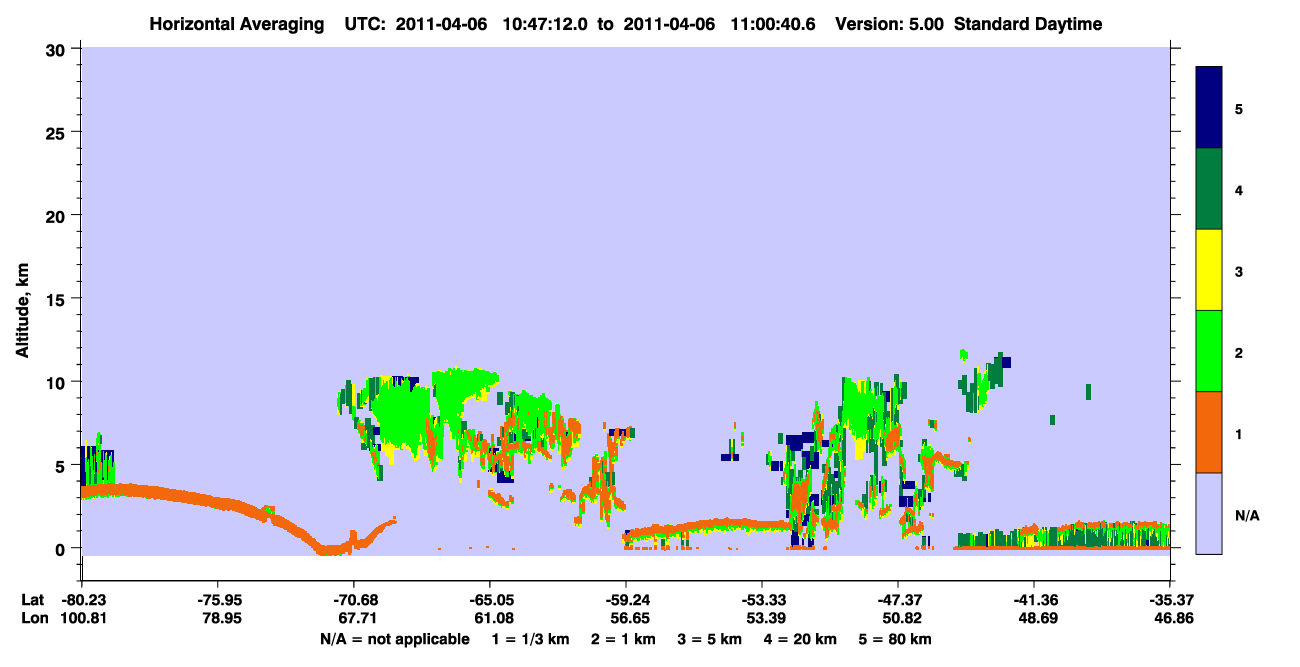Click latitude value -35.37

(x=1169, y=600)
